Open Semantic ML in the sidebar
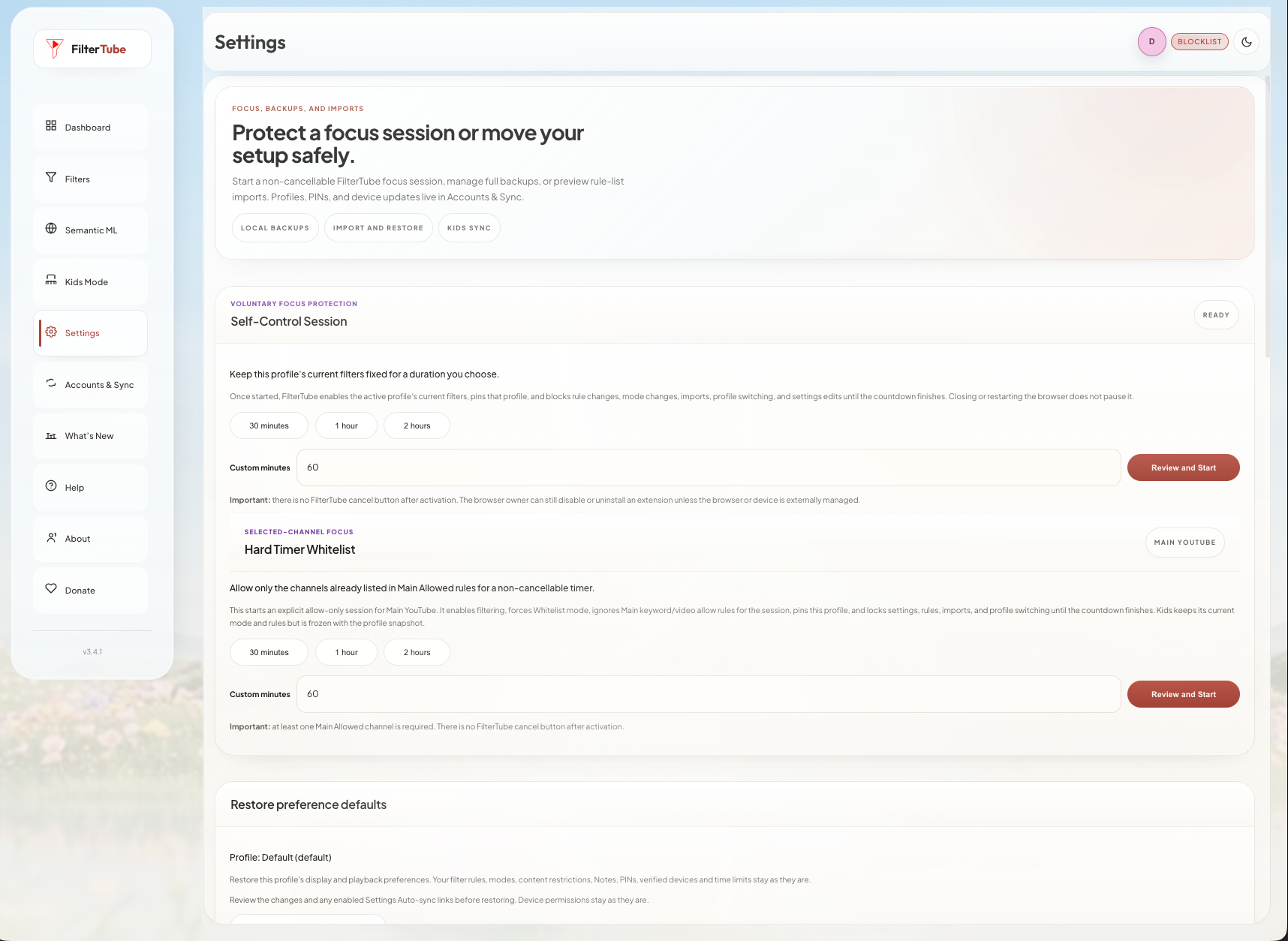Image resolution: width=1288 pixels, height=941 pixels. 90,230
